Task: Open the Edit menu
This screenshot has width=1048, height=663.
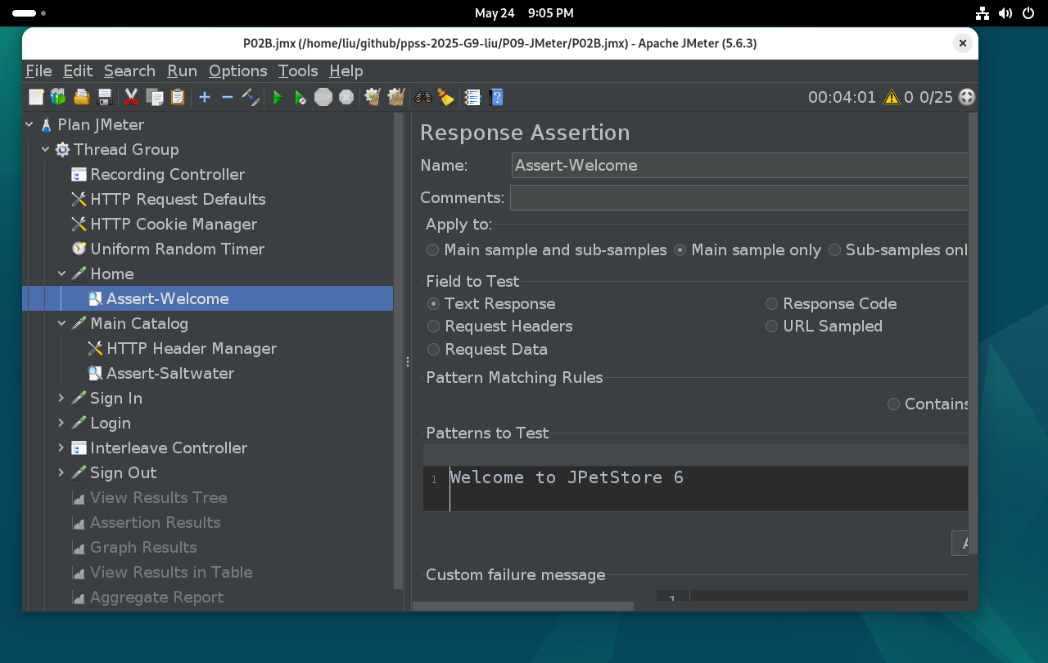Action: point(78,71)
